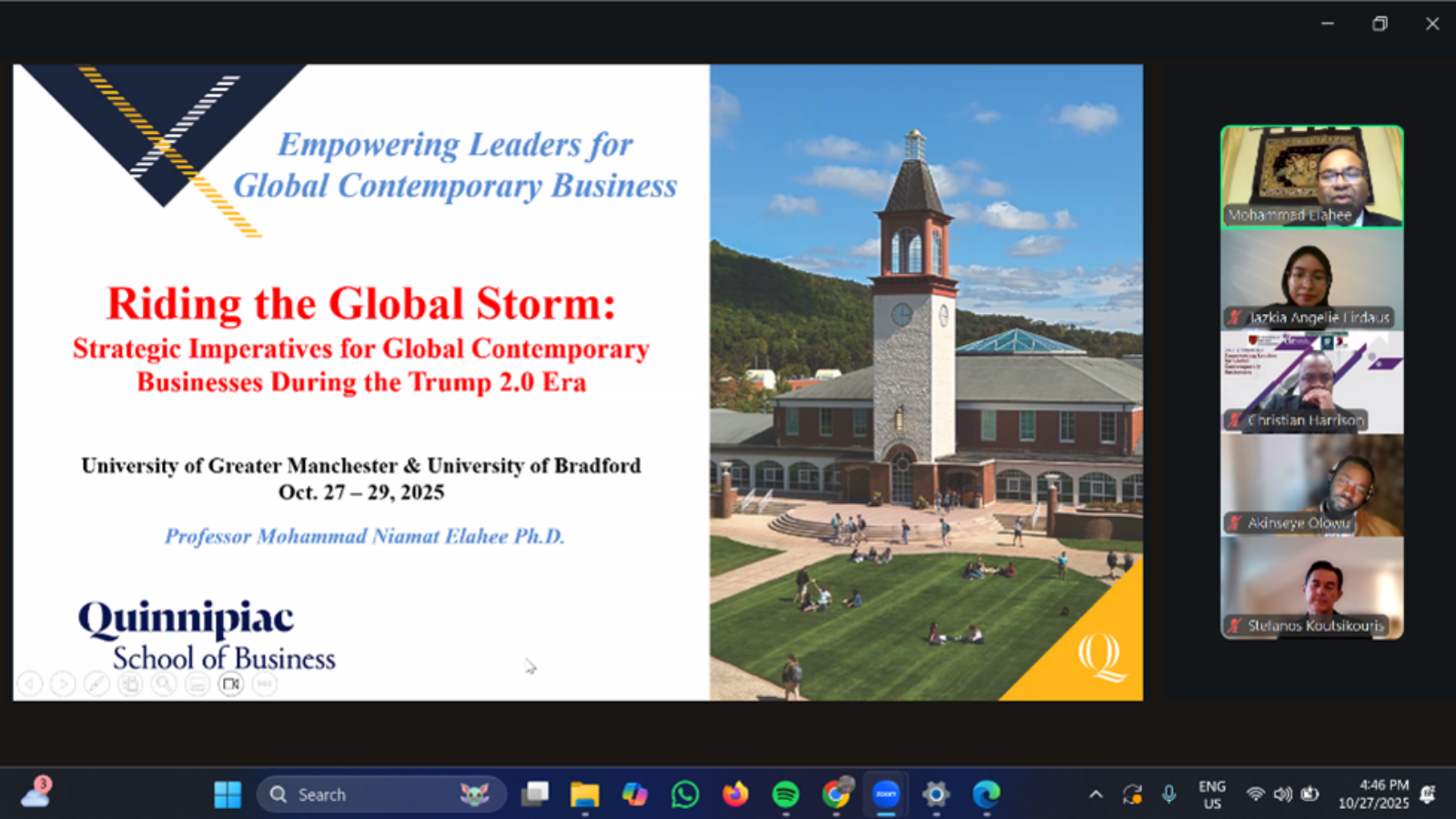The image size is (1456, 819).
Task: Toggle subtitles in slideshow toolbar
Action: point(197,683)
